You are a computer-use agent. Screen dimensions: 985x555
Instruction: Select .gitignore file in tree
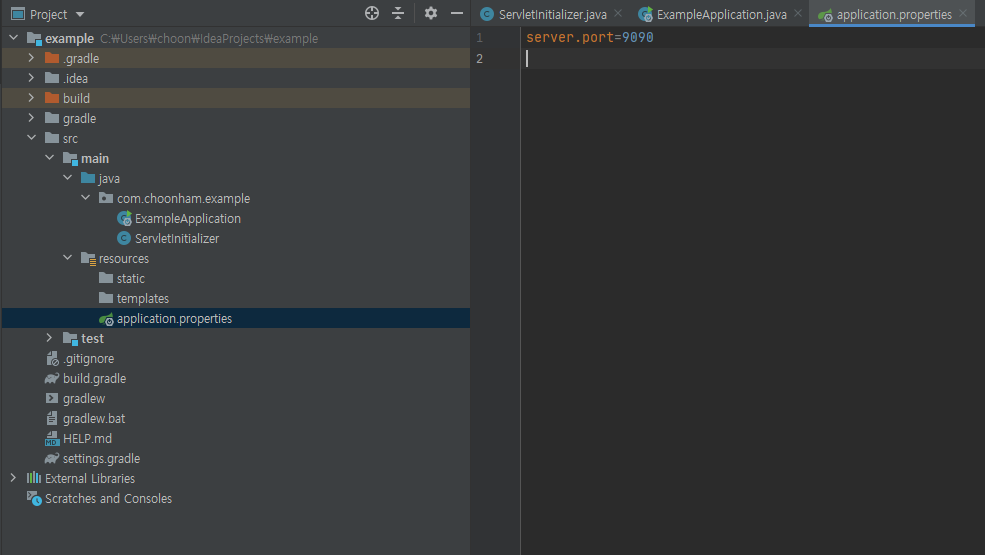pos(88,359)
